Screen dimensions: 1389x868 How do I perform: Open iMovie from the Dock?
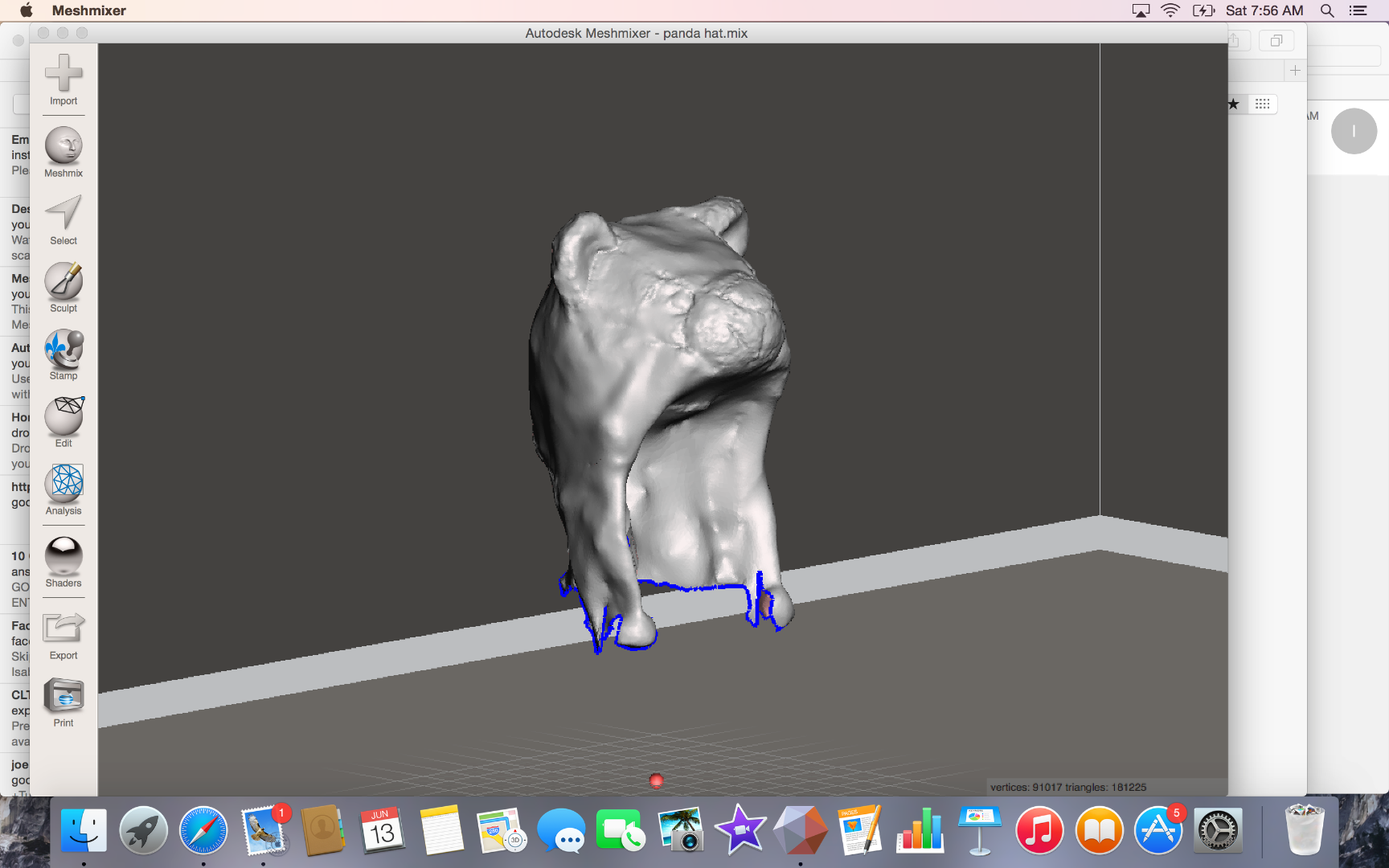tap(740, 830)
